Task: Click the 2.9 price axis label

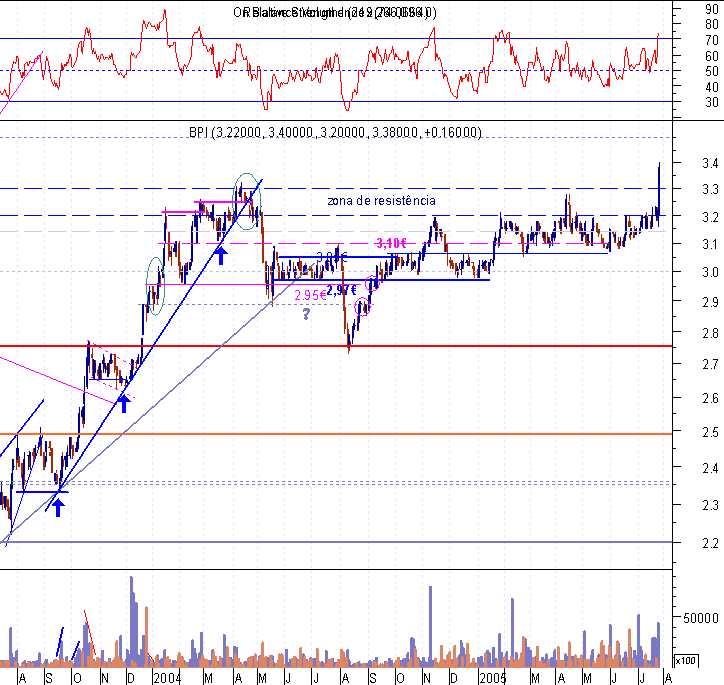Action: click(710, 302)
